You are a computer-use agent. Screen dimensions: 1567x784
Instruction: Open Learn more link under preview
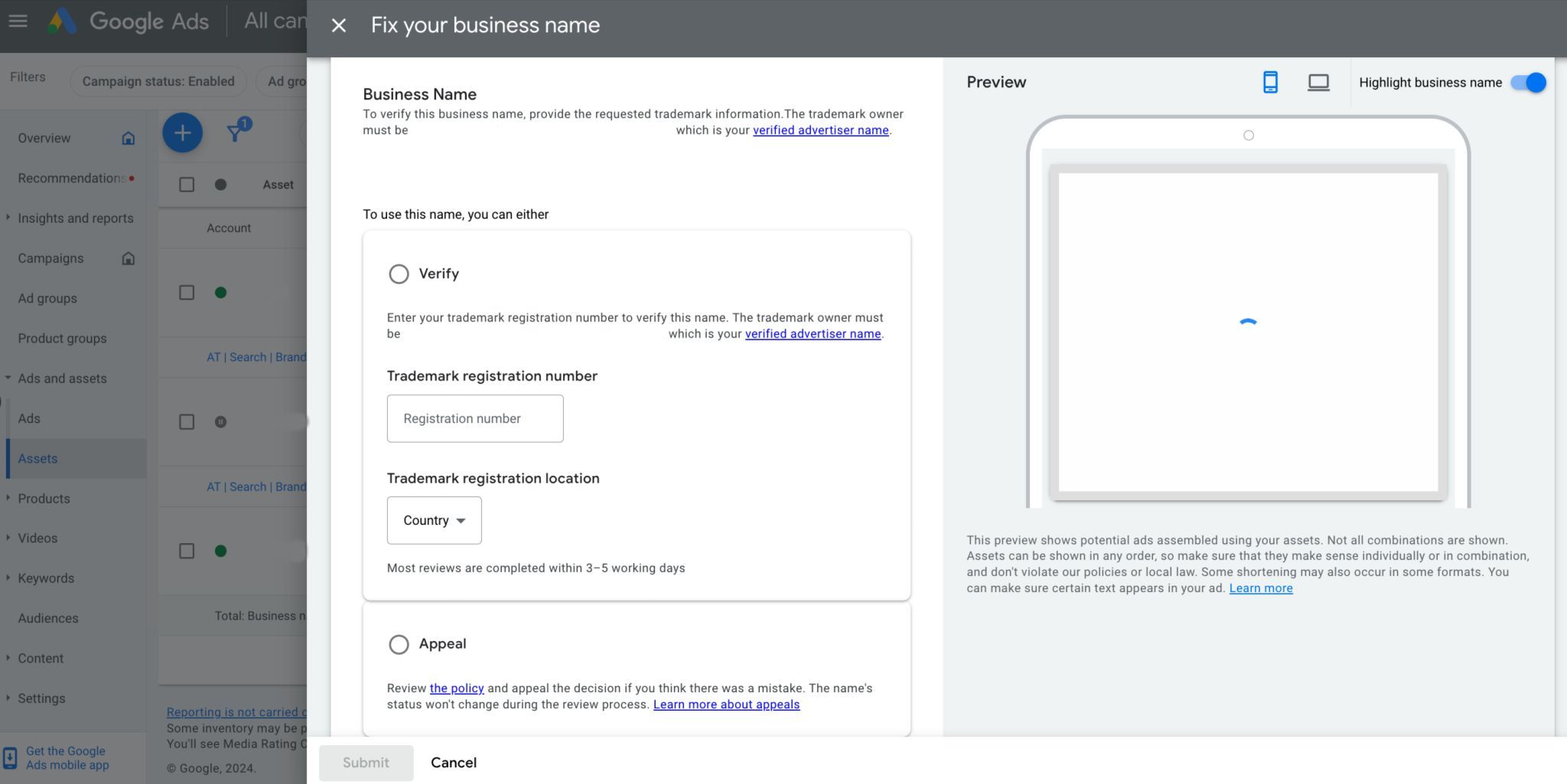coord(1261,588)
